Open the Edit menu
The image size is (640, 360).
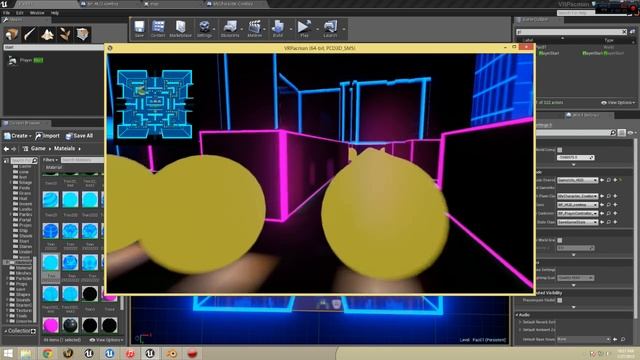[x=20, y=13]
